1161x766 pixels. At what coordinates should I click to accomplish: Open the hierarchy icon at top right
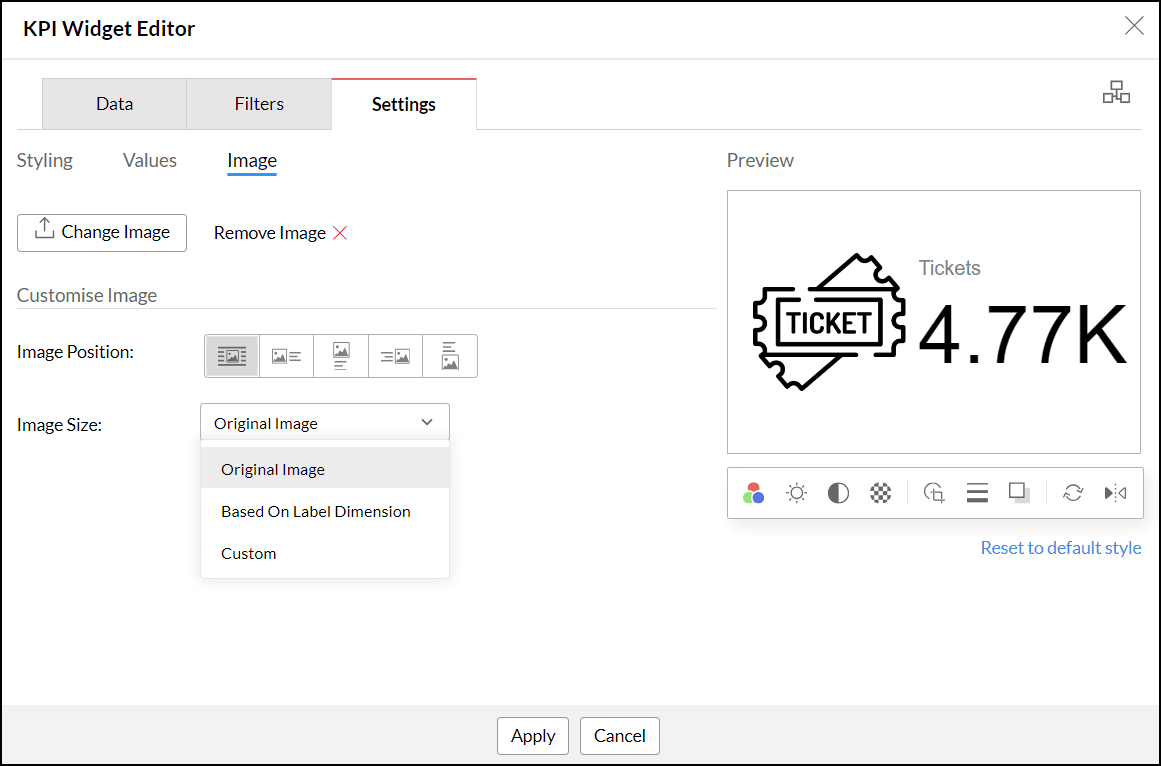[1116, 94]
